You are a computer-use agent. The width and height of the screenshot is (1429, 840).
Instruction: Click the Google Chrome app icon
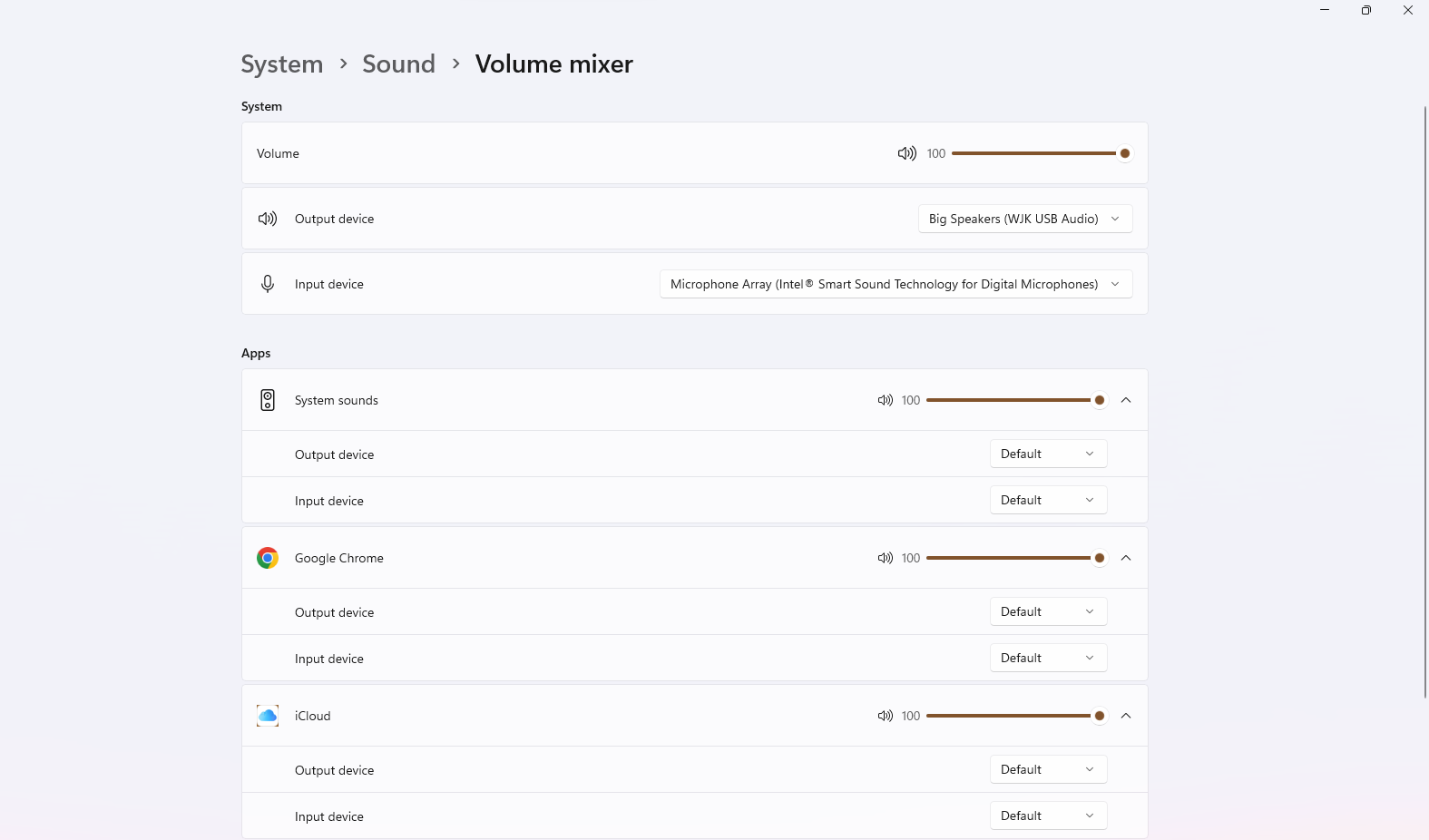(x=268, y=558)
